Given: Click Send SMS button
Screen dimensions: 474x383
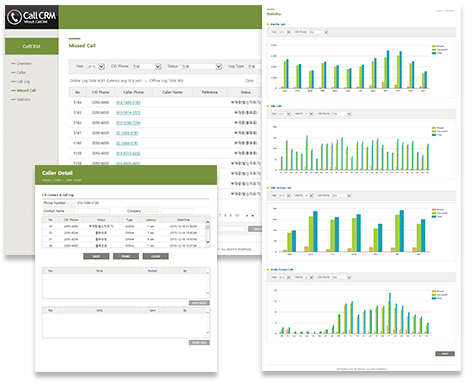Looking at the screenshot, I should [199, 343].
